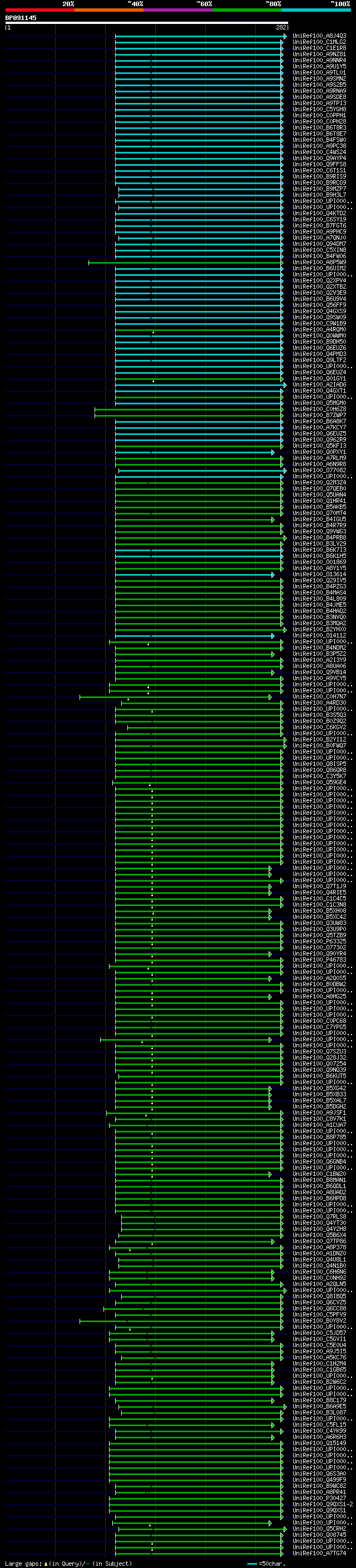Click the white query sequence ruler bar
Screen dimensions: 356x1568
click(x=147, y=22)
